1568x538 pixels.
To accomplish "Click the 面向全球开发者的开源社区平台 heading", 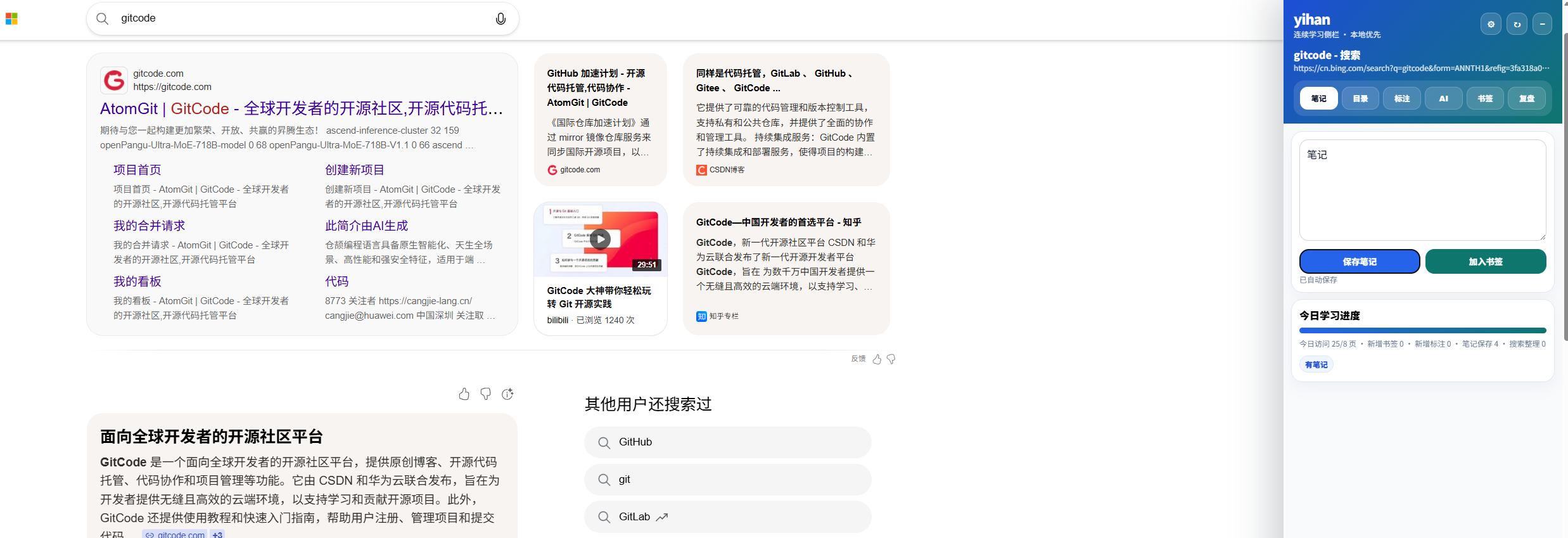I will [212, 437].
